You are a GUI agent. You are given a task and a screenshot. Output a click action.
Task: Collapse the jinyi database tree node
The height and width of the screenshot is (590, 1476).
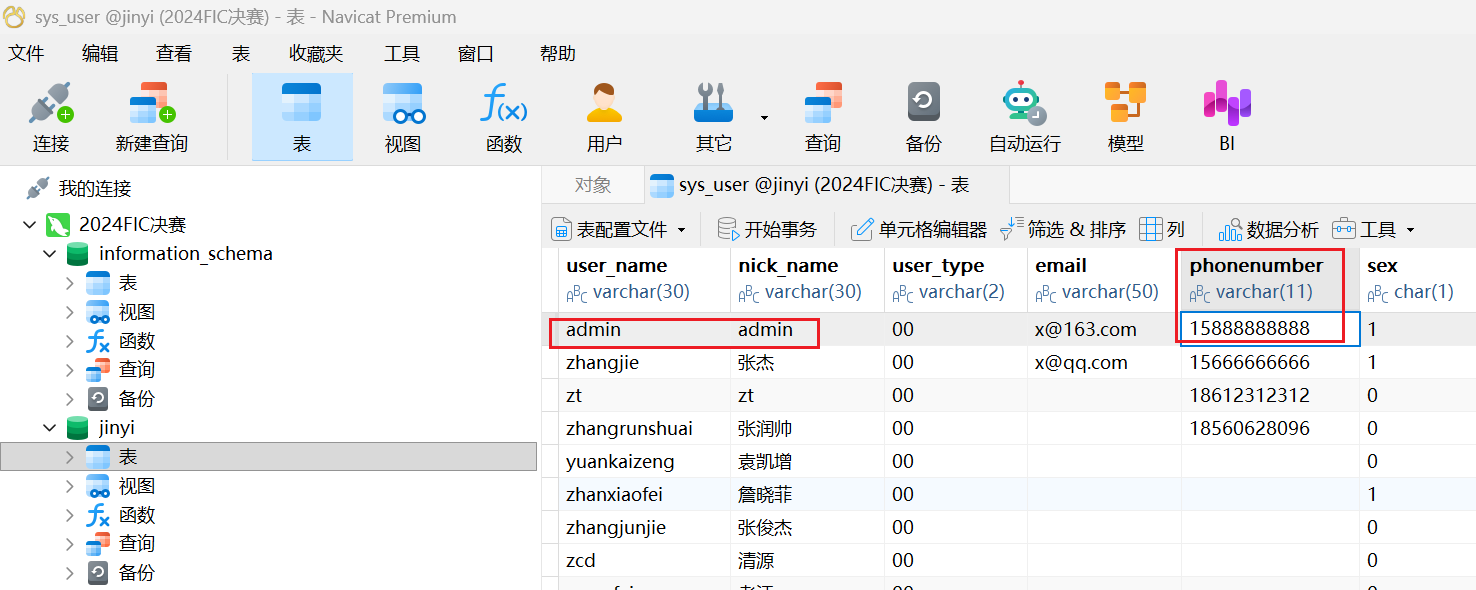point(50,428)
